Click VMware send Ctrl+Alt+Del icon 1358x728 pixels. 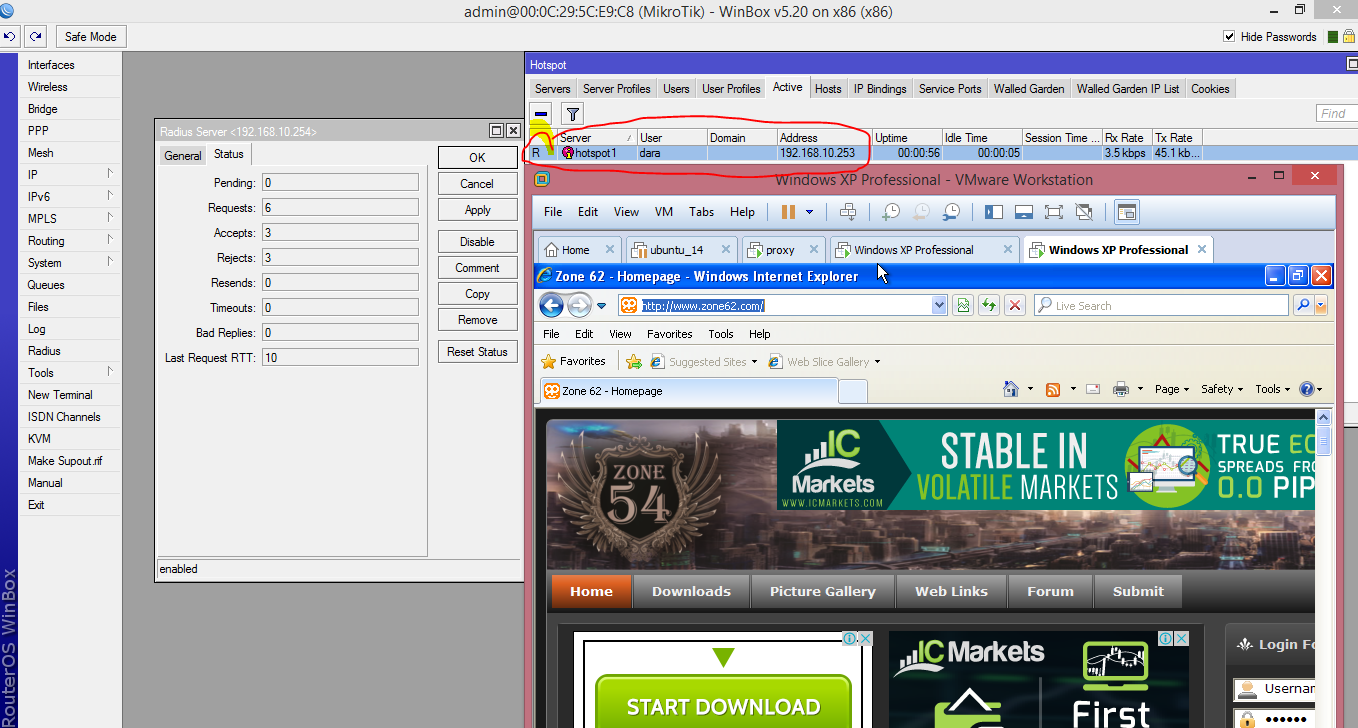point(848,212)
